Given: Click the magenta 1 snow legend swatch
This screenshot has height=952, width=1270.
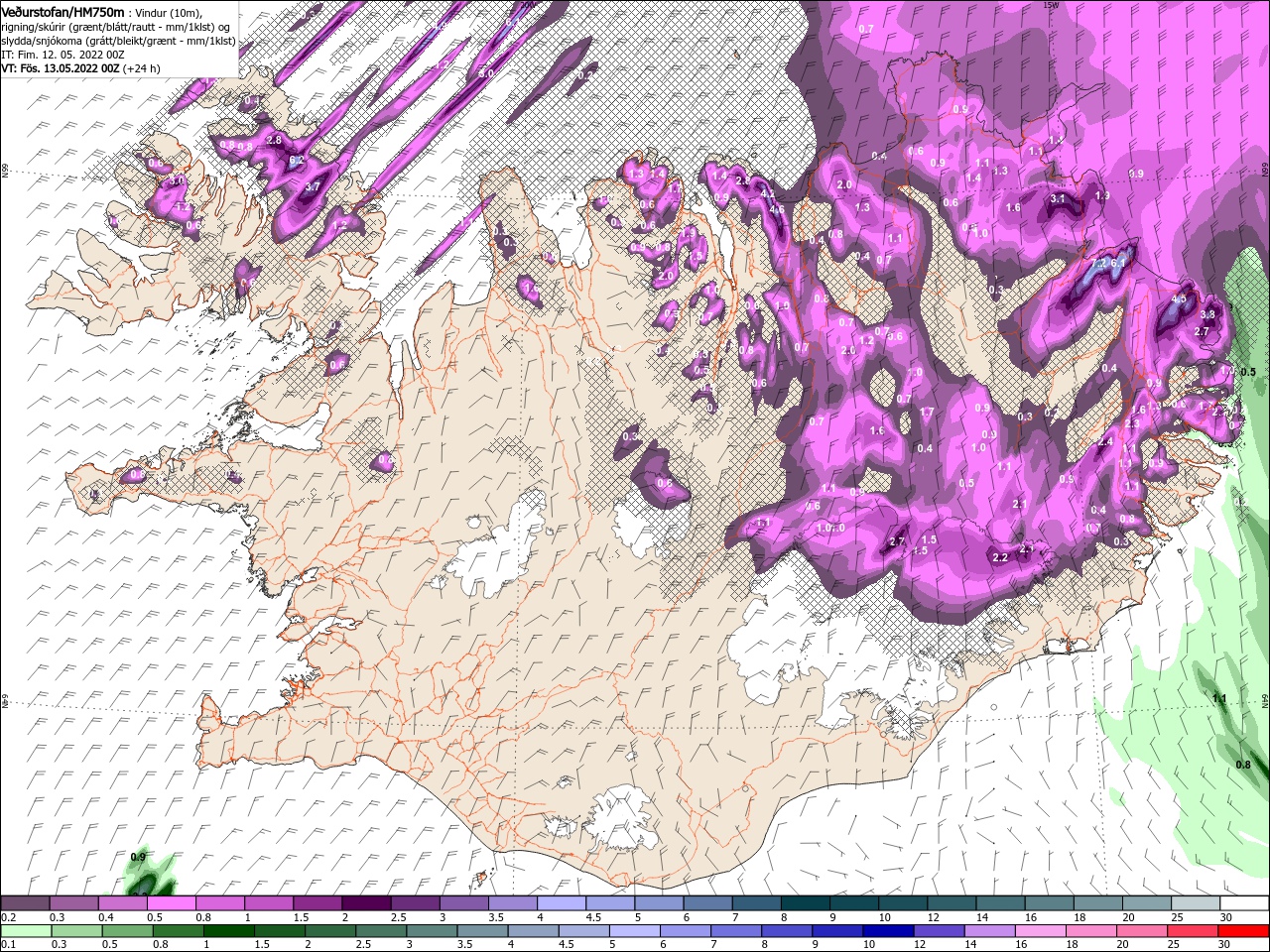Looking at the screenshot, I should coord(270,903).
